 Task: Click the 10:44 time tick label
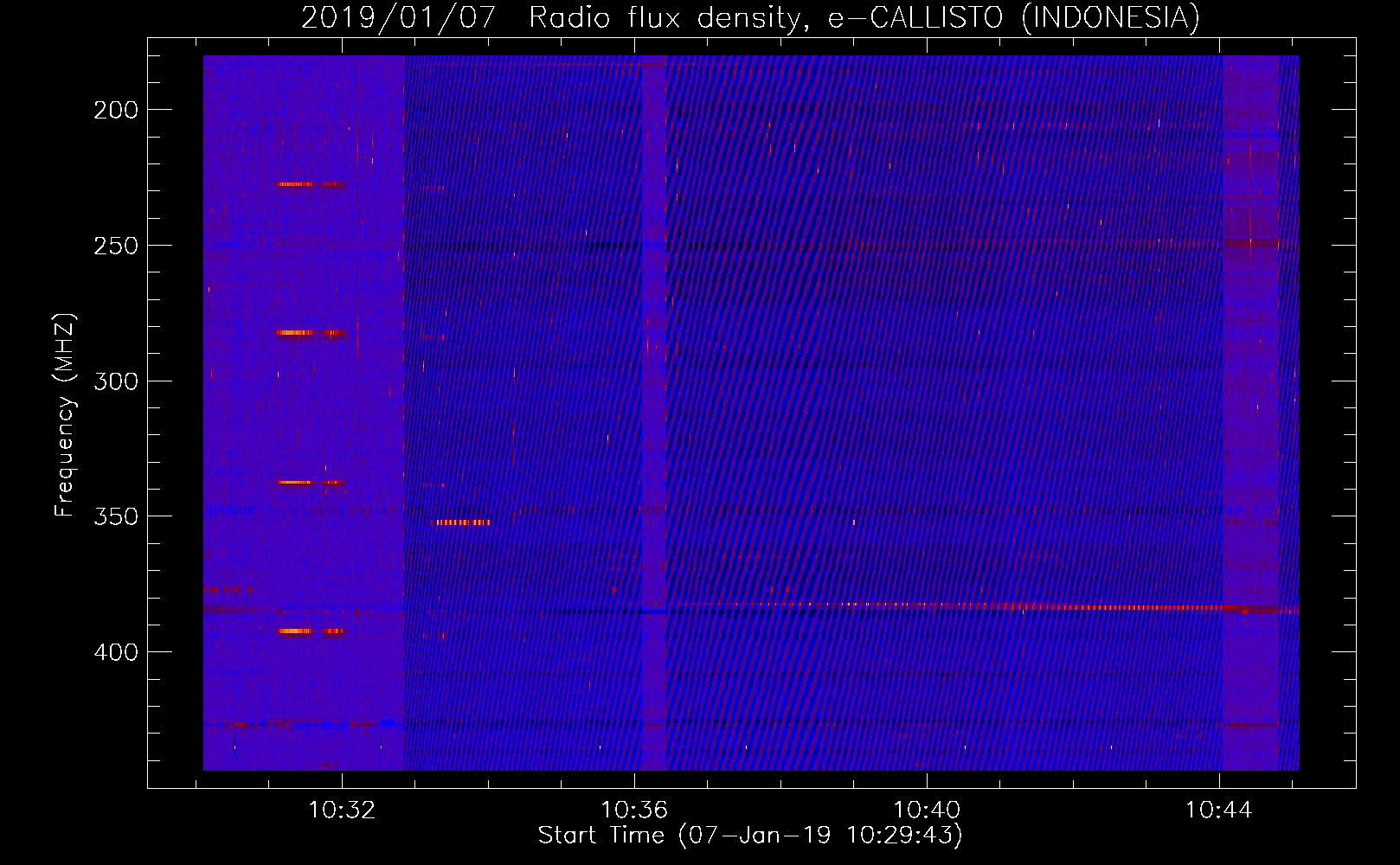click(1219, 811)
